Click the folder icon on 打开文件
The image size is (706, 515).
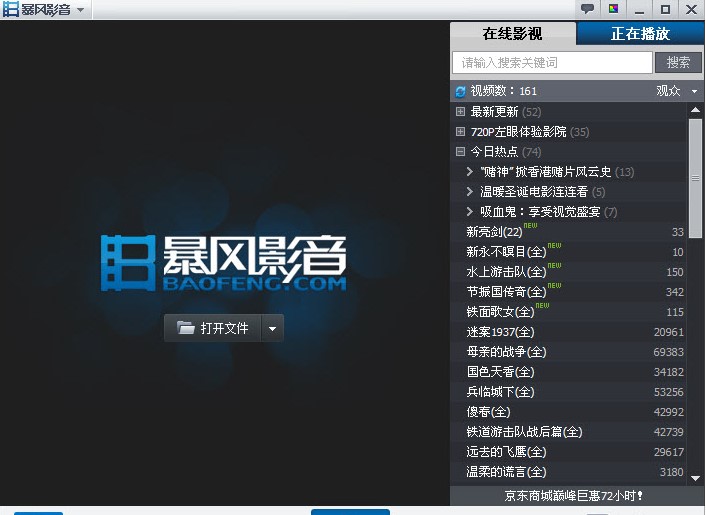(x=186, y=327)
